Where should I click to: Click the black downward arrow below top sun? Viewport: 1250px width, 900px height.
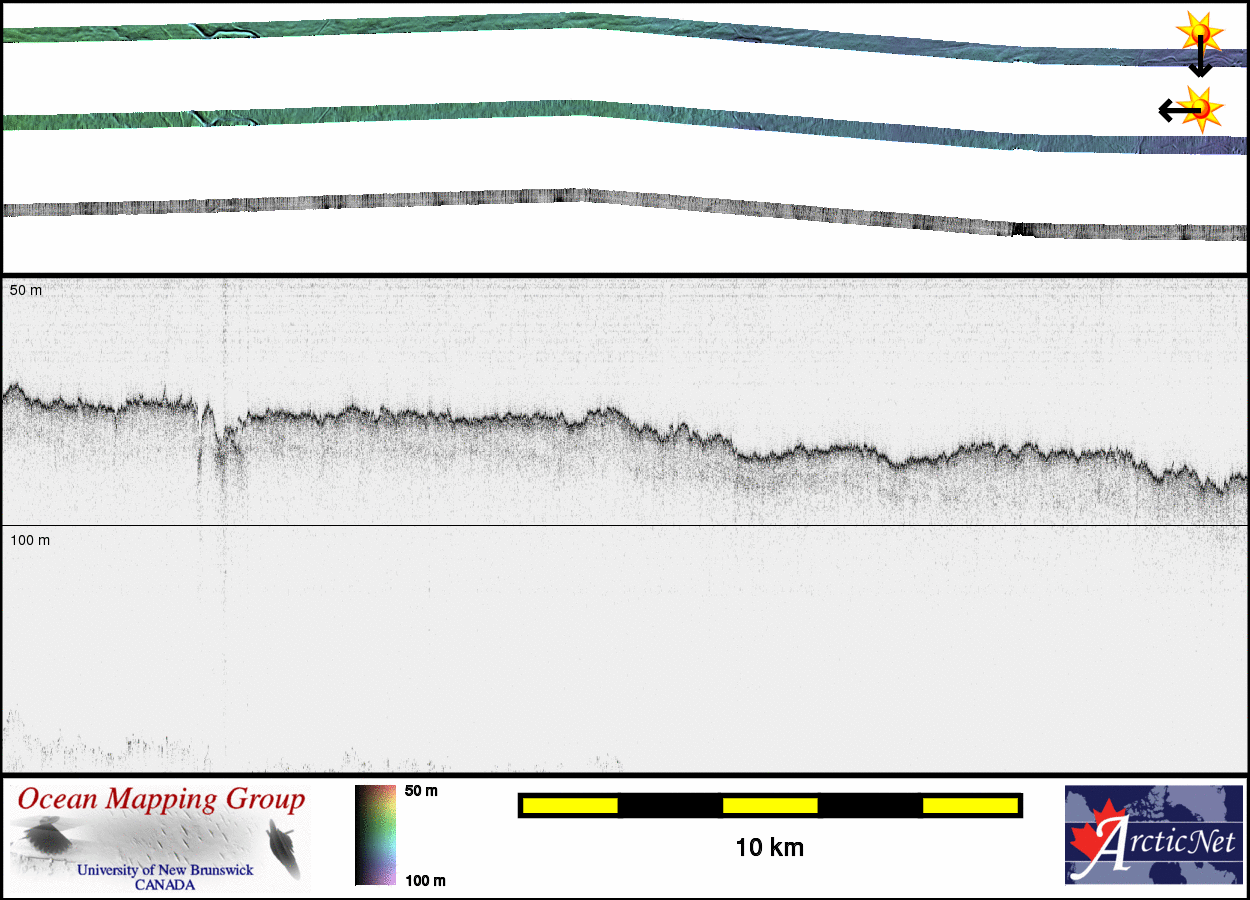tap(1200, 62)
